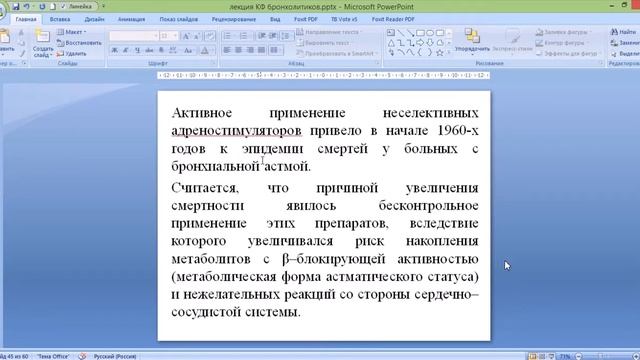Click the Восстановить slide button
640x360 pixels.
click(x=79, y=43)
